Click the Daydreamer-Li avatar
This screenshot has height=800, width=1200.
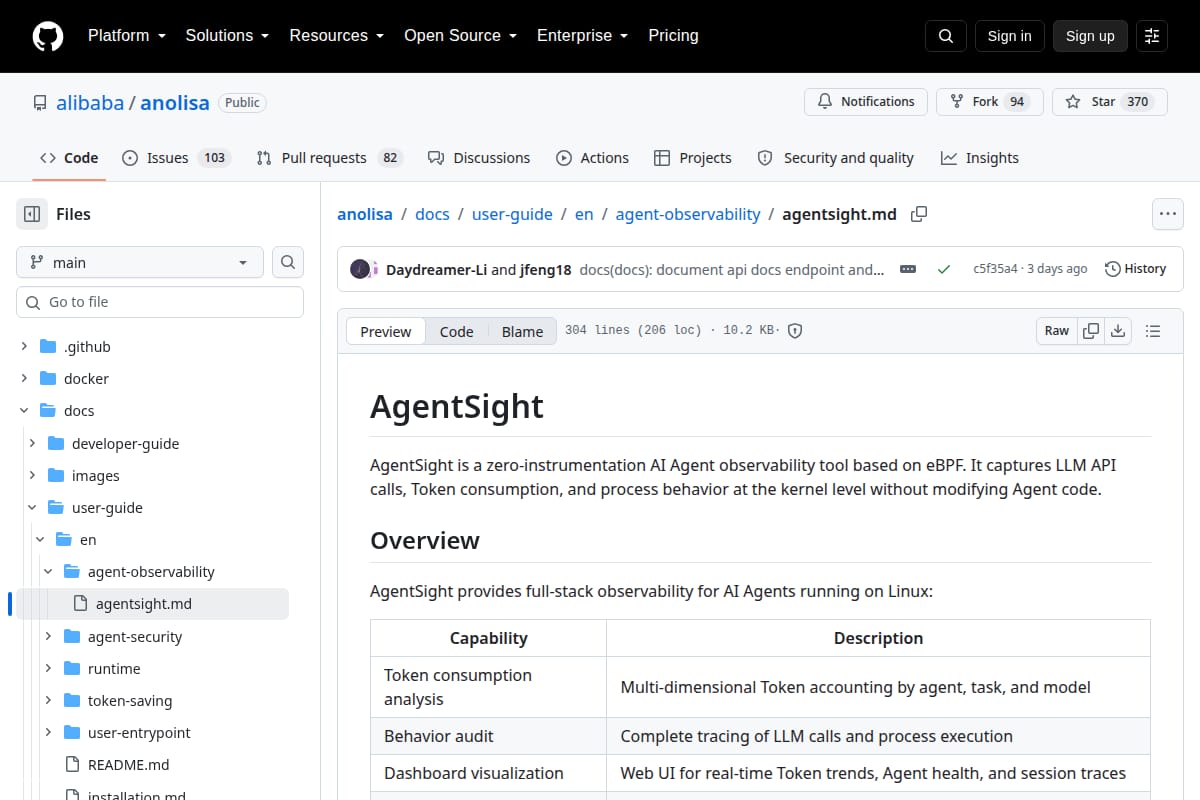click(359, 269)
